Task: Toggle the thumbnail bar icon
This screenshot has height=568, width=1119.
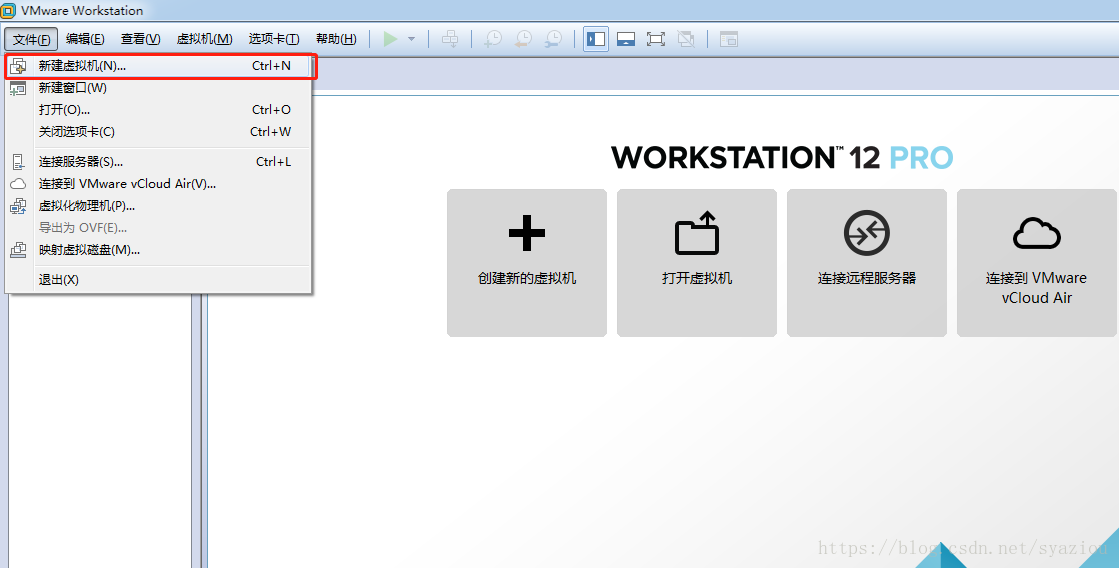Action: click(626, 39)
